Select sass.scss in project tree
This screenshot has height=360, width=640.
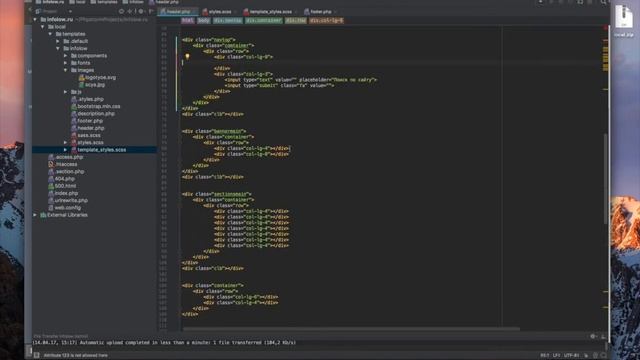tap(86, 136)
